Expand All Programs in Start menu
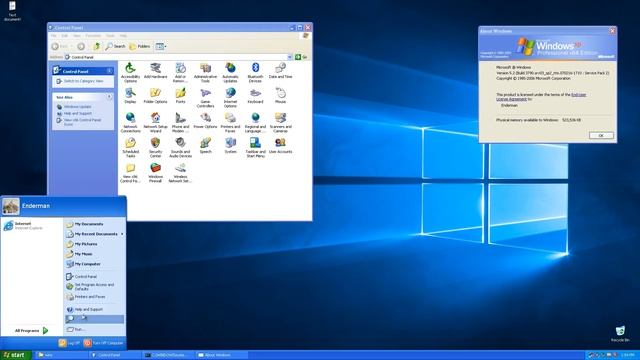The image size is (640, 360). pyautogui.click(x=31, y=330)
